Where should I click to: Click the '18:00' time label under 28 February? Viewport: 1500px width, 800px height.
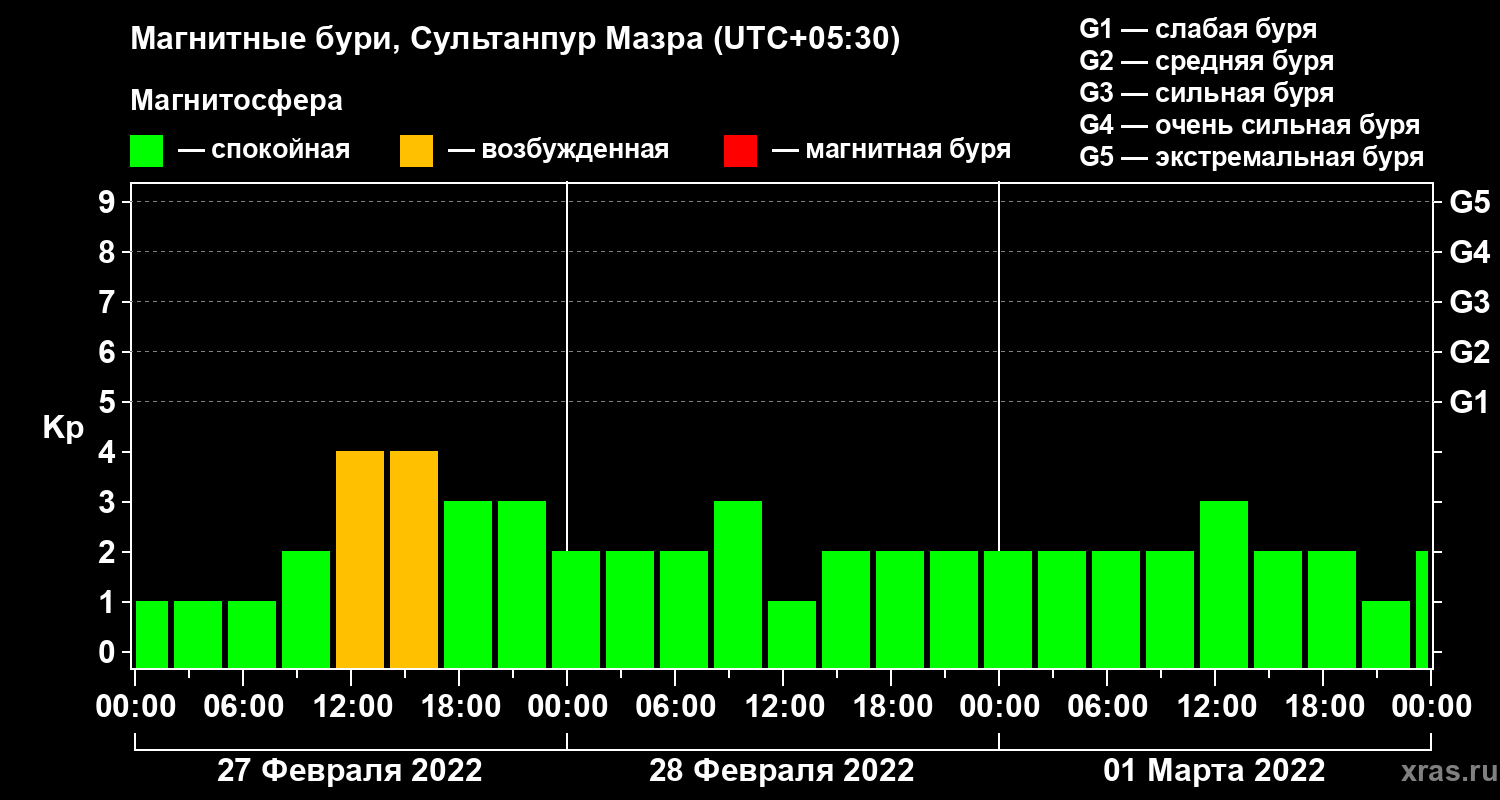891,706
